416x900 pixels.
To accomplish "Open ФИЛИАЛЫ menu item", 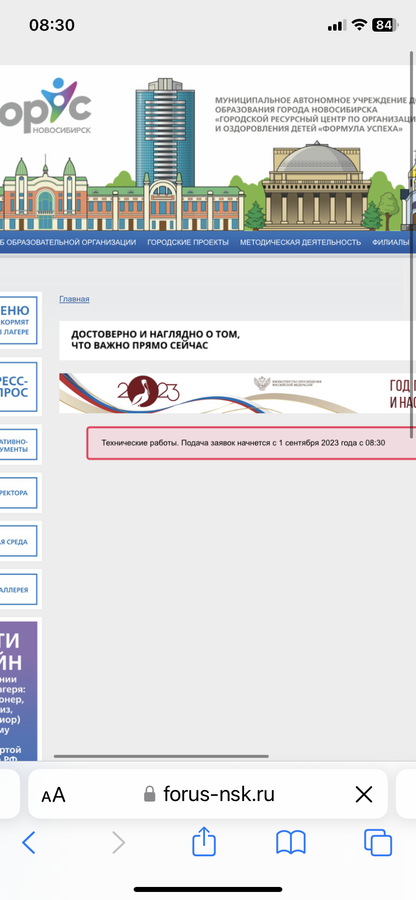I will 391,242.
